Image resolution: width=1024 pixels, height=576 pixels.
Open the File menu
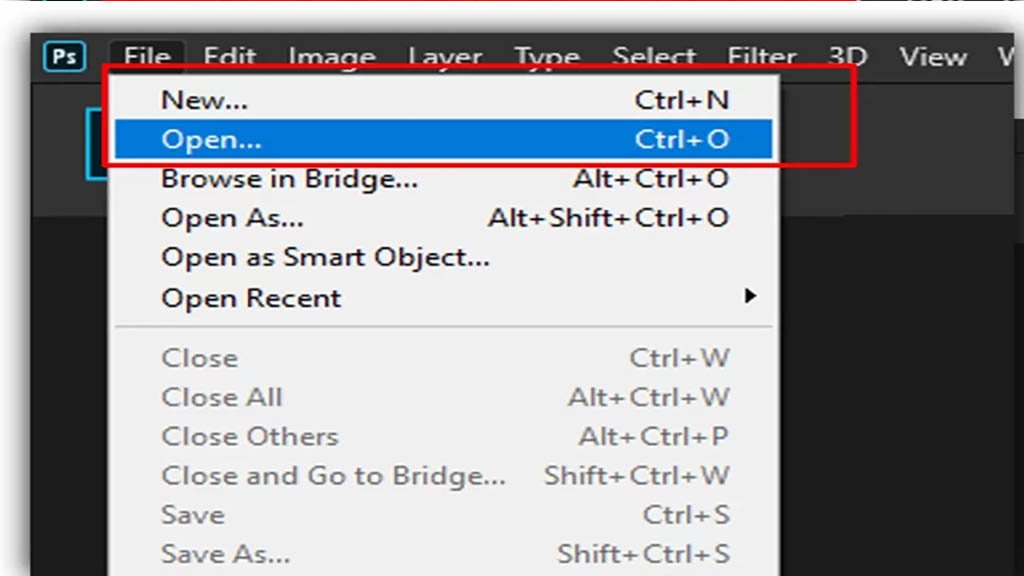147,57
